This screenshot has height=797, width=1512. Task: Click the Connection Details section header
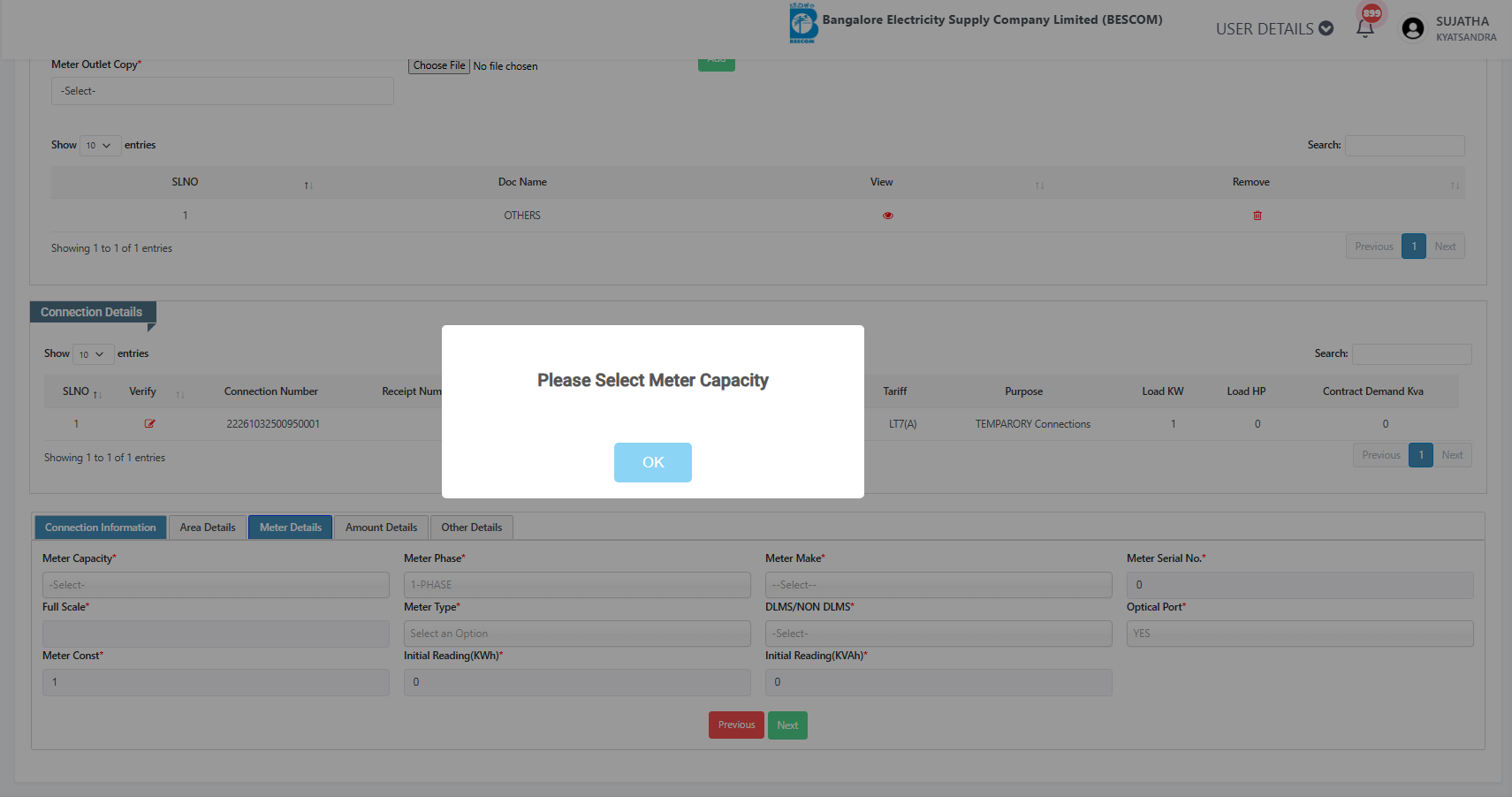(93, 312)
